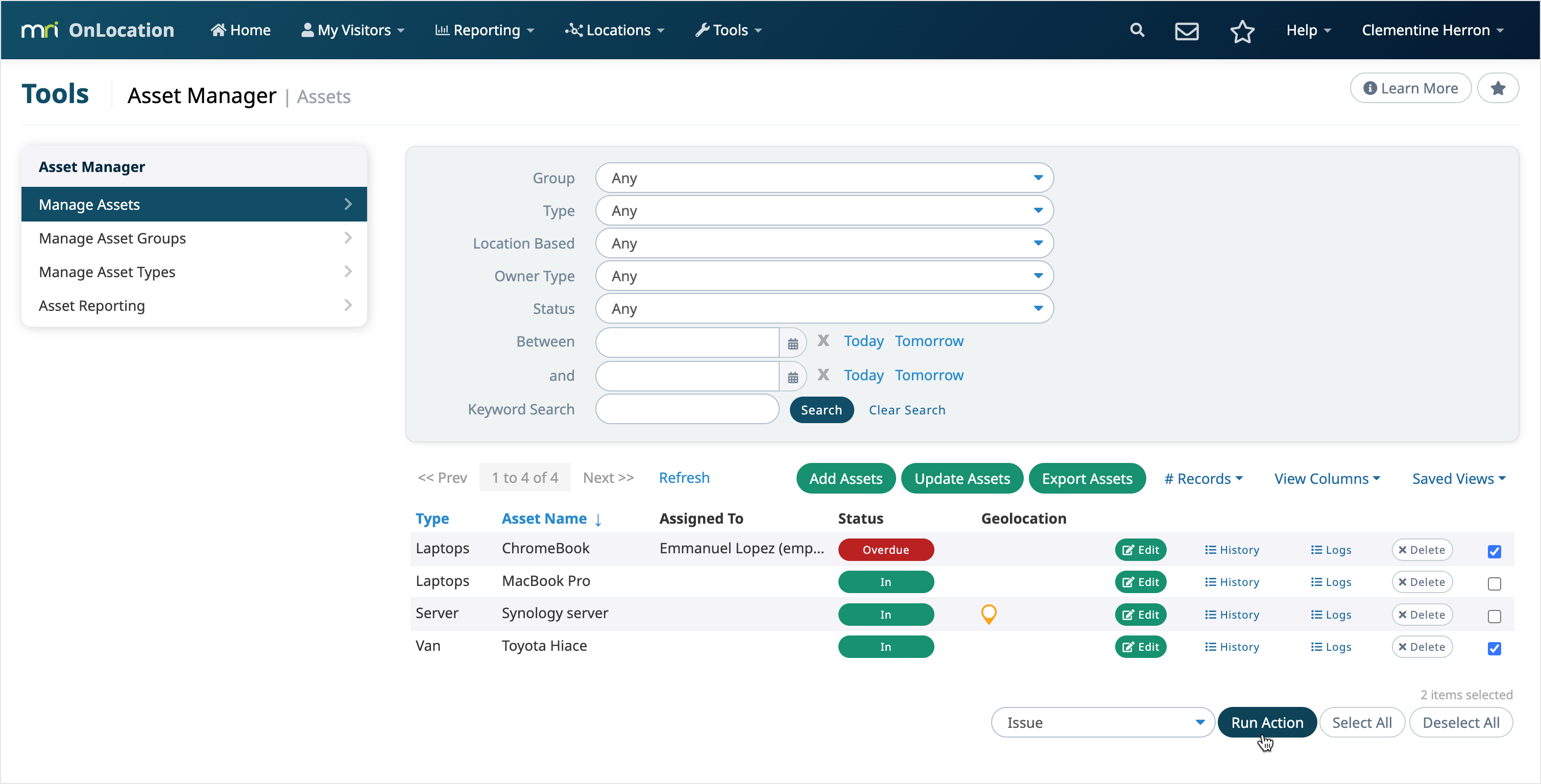View History for ChromeBook
This screenshot has height=784, width=1541.
[1232, 550]
